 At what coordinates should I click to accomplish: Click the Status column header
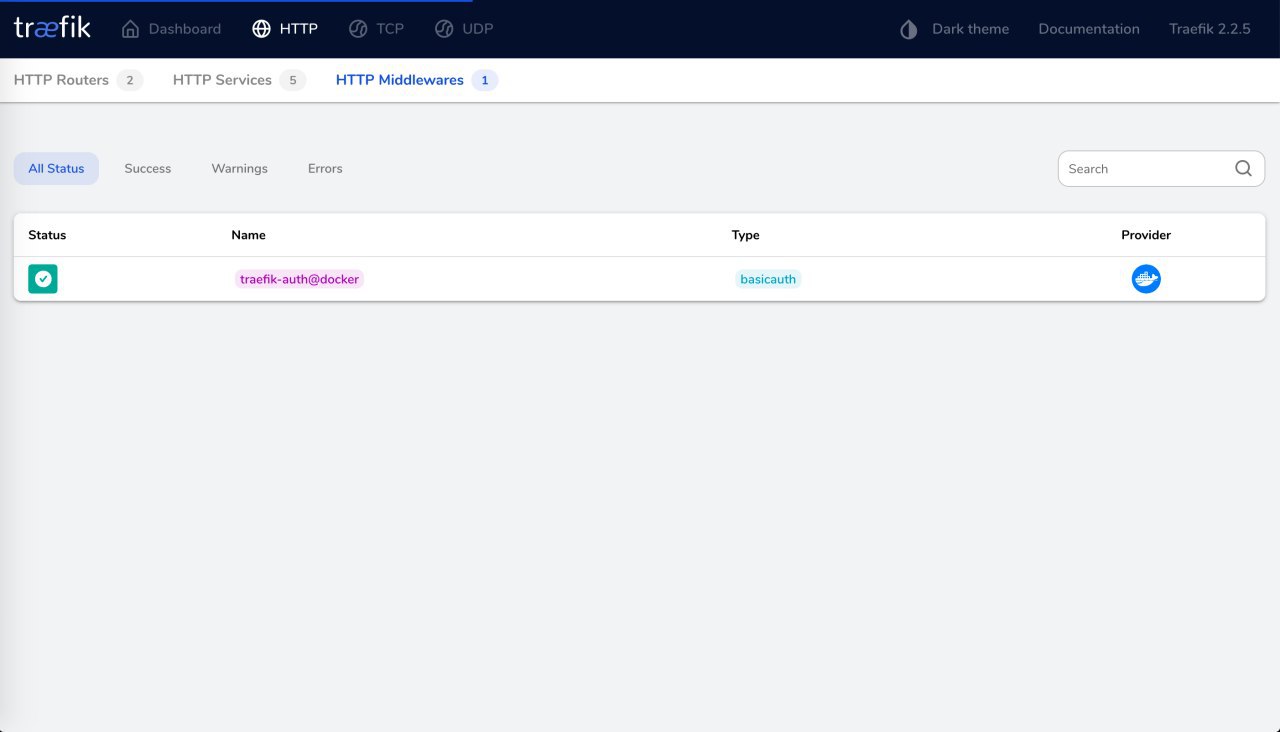(47, 235)
